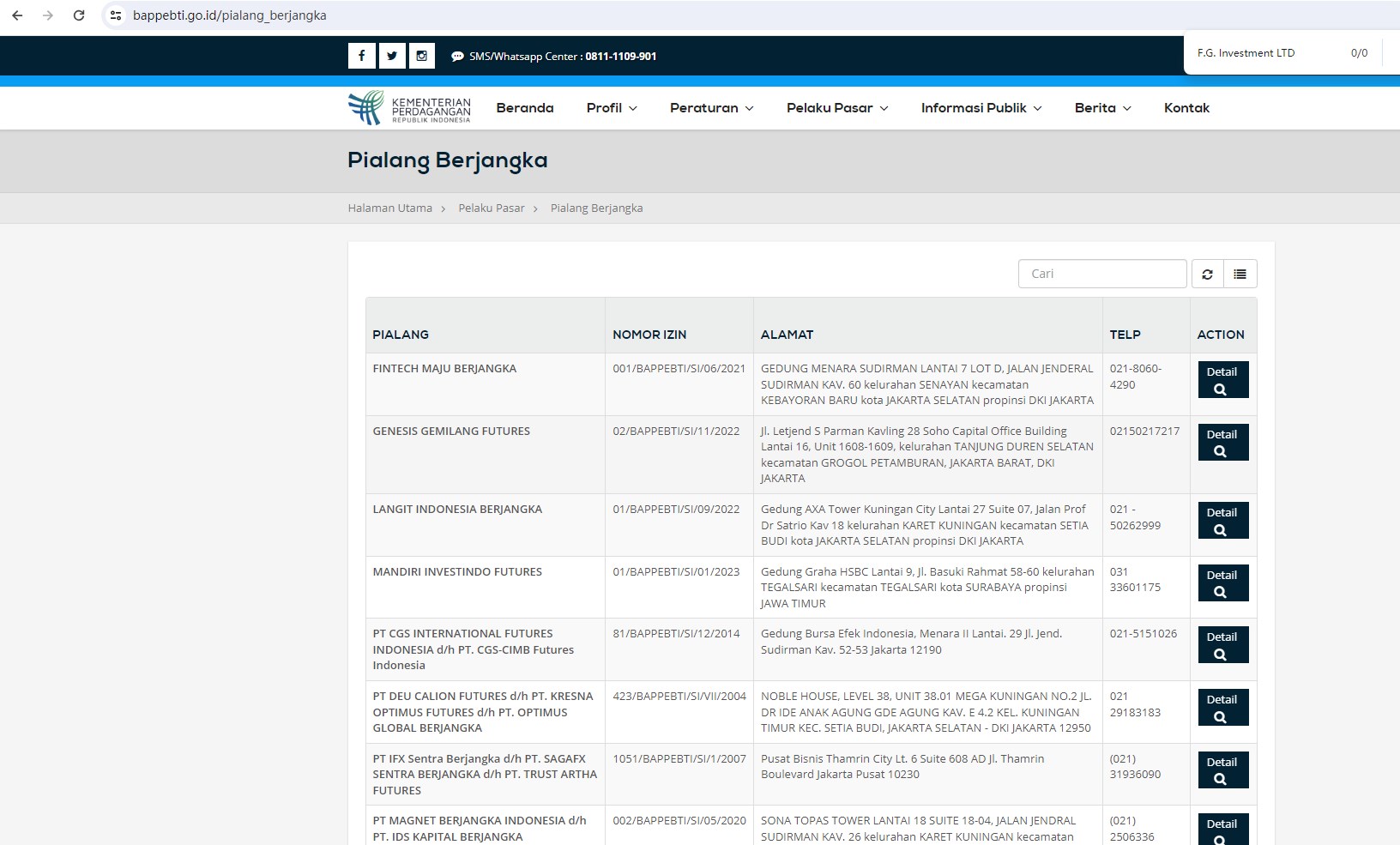
Task: Click license number 01/BAPPEBTI/SI/01/2023
Action: point(676,572)
